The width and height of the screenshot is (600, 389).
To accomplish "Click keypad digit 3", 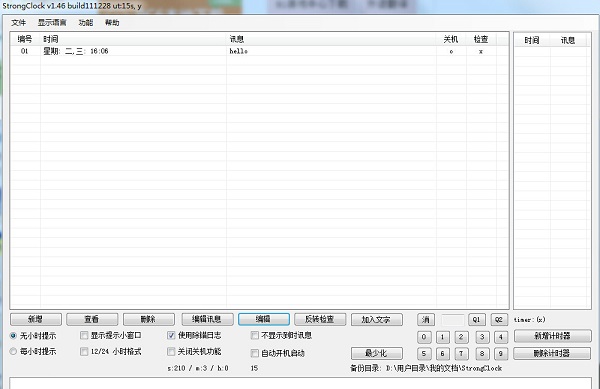I will pos(482,337).
